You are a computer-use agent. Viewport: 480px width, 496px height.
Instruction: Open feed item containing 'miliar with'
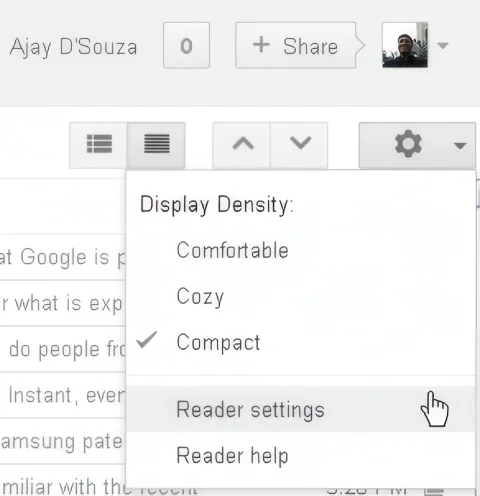[x=63, y=481]
